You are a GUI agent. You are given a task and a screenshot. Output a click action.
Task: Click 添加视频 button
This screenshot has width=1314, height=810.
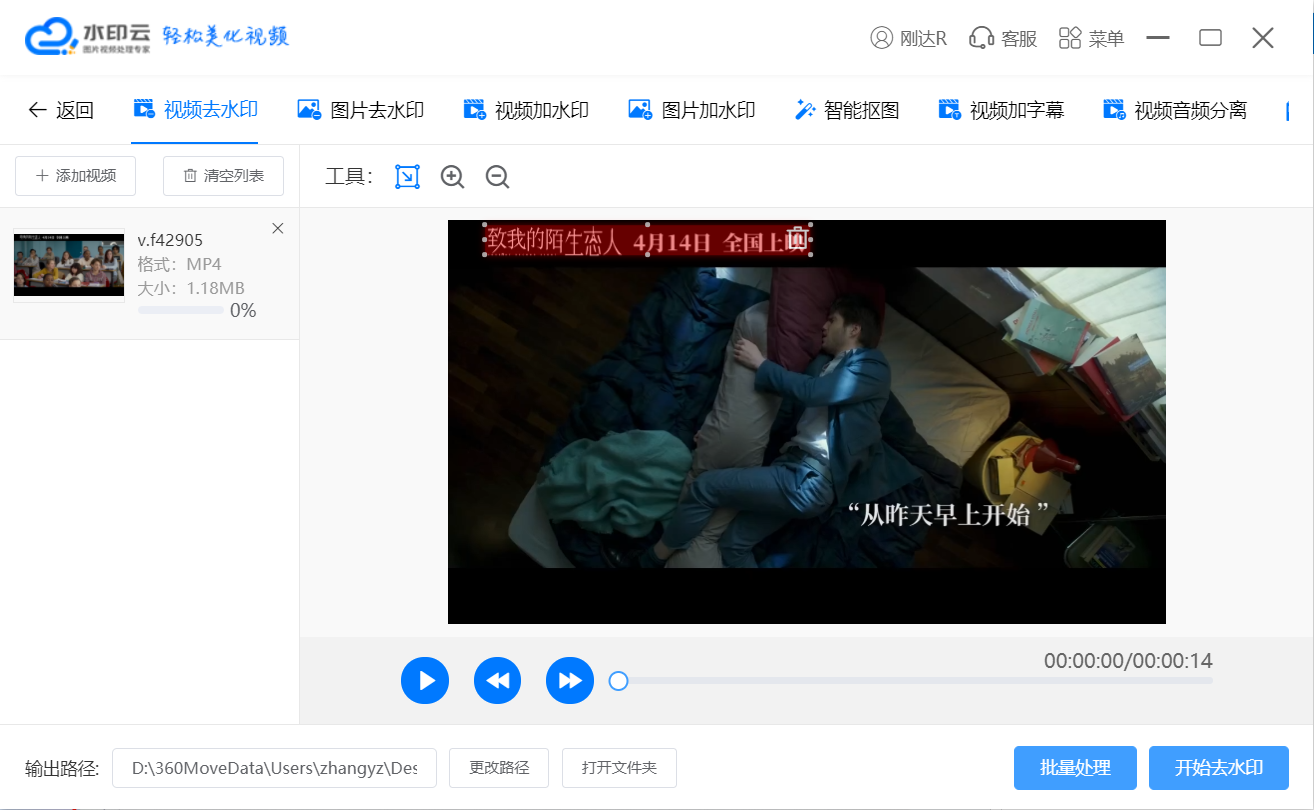coord(75,176)
